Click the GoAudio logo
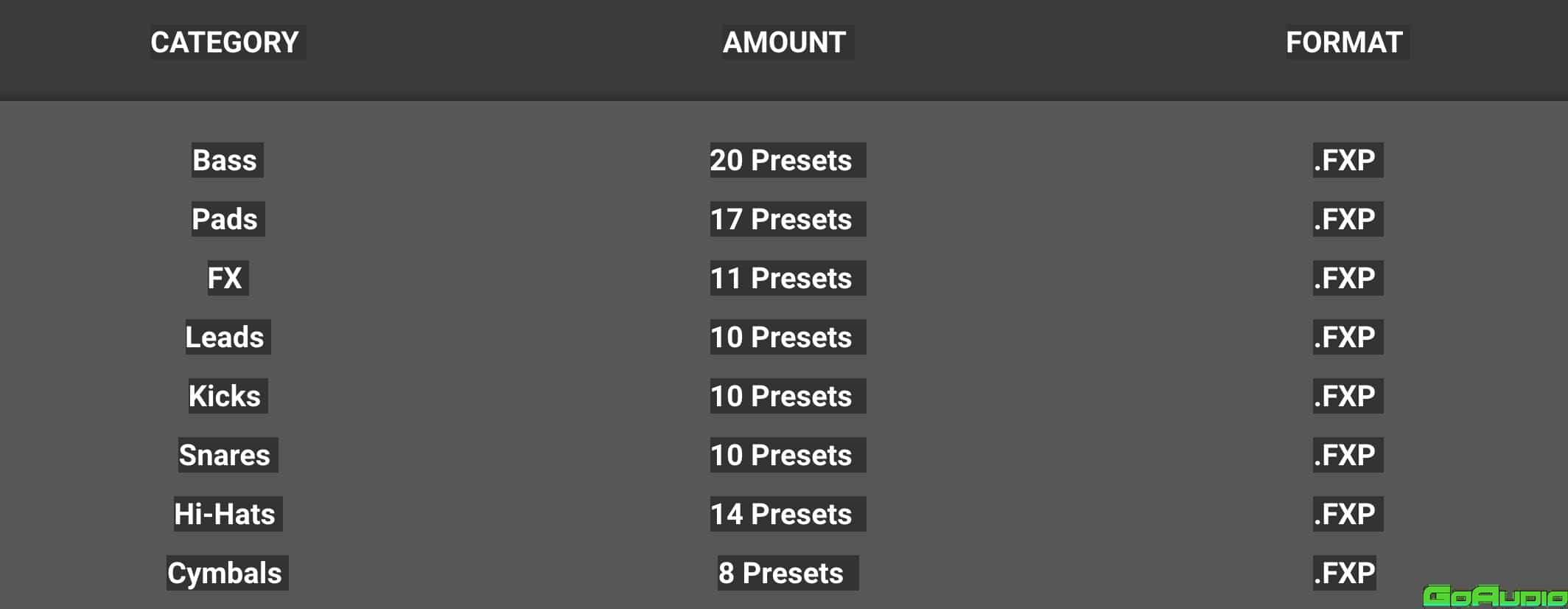 point(1495,596)
